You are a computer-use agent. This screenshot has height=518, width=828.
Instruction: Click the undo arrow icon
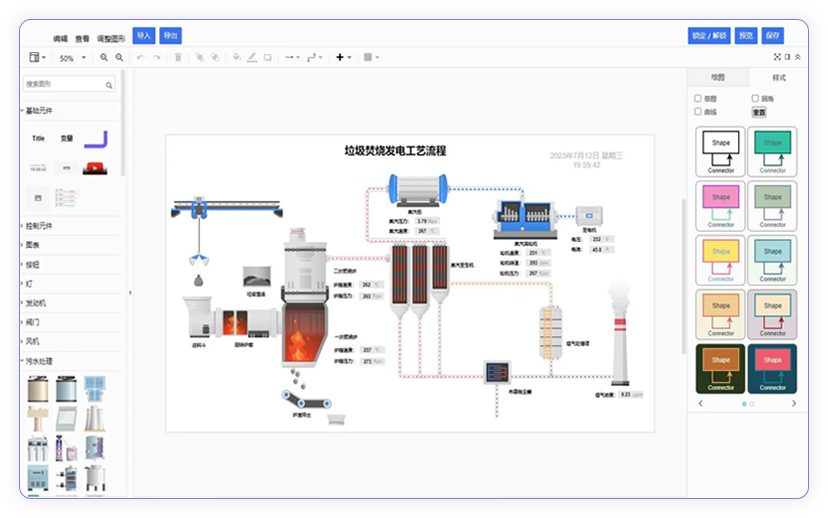pyautogui.click(x=141, y=58)
